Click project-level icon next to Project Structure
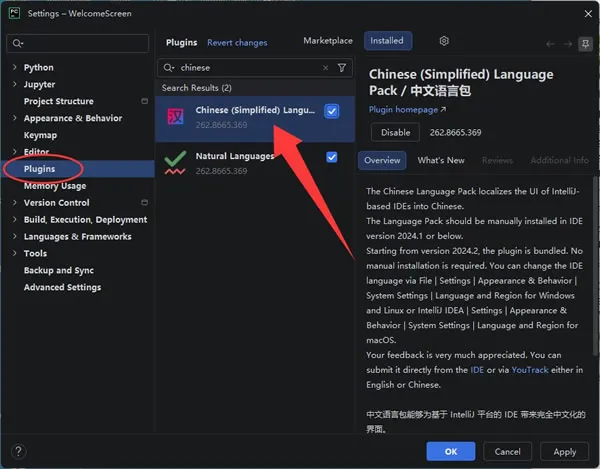 click(x=145, y=101)
